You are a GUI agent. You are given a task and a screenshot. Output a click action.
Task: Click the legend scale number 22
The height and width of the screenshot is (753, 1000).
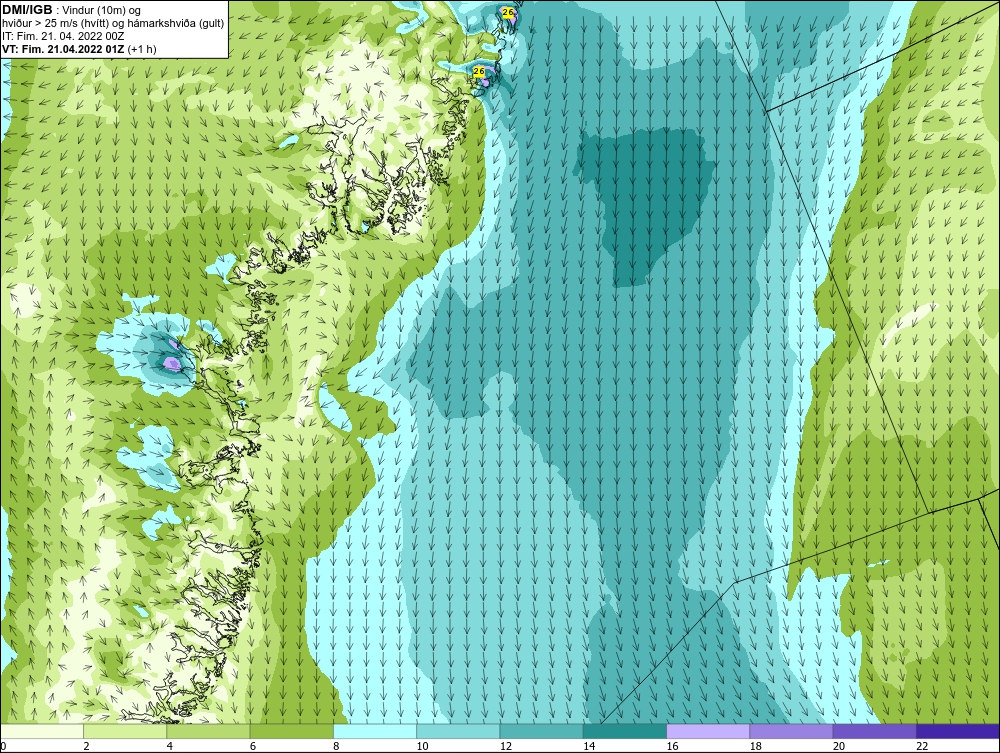[x=922, y=747]
